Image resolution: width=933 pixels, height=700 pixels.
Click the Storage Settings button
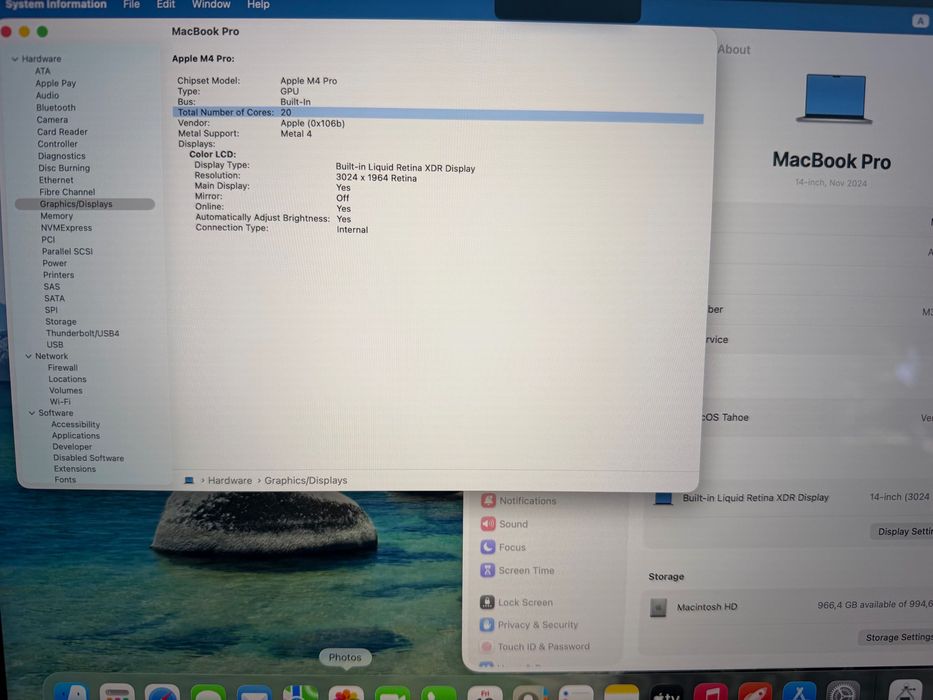click(x=897, y=638)
